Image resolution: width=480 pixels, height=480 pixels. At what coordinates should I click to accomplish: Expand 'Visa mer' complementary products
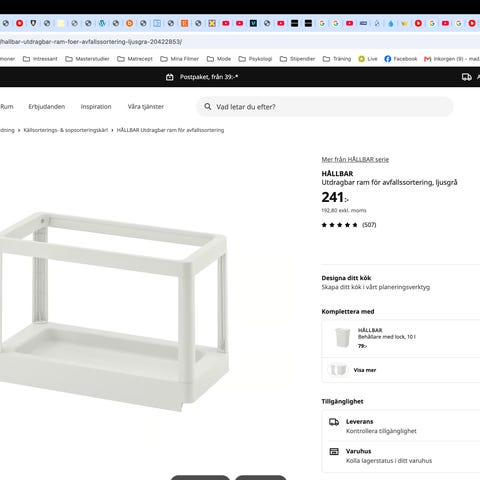tap(365, 370)
